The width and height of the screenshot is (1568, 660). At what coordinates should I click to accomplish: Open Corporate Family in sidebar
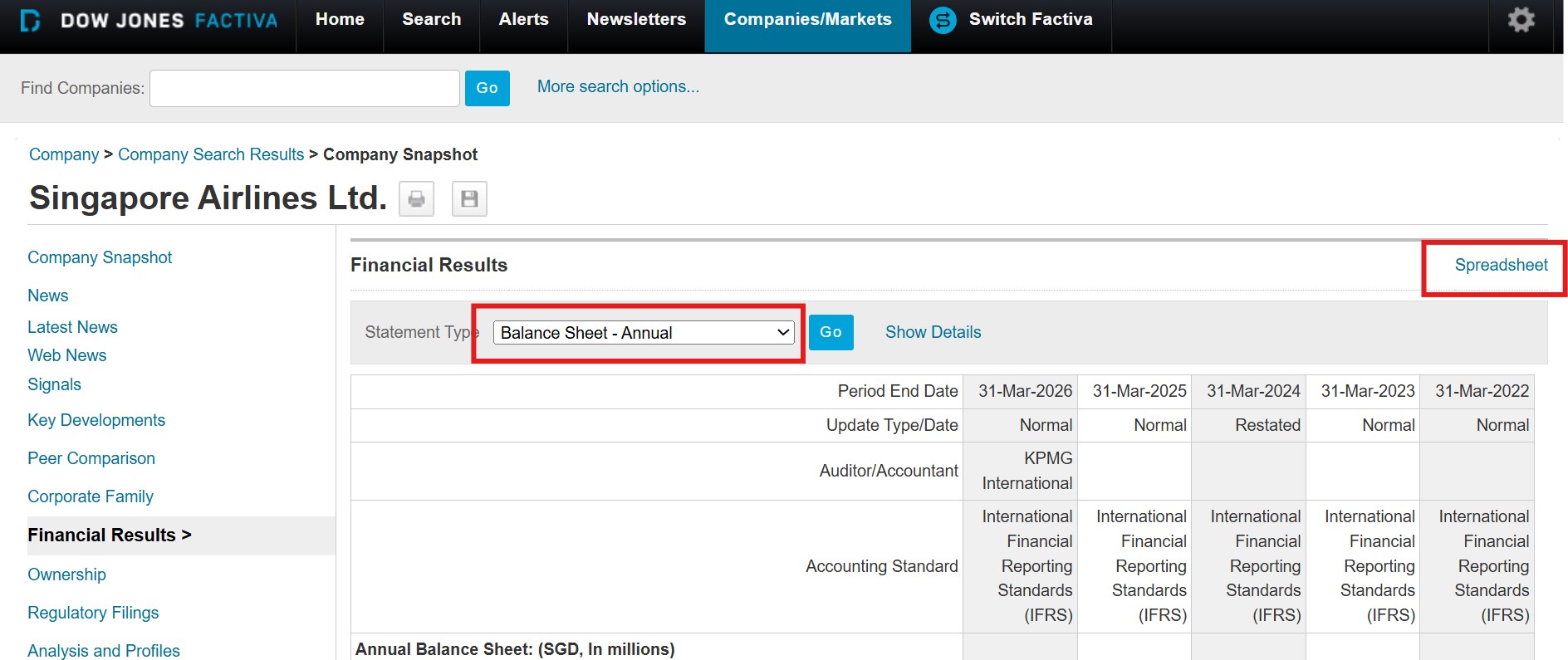tap(91, 496)
